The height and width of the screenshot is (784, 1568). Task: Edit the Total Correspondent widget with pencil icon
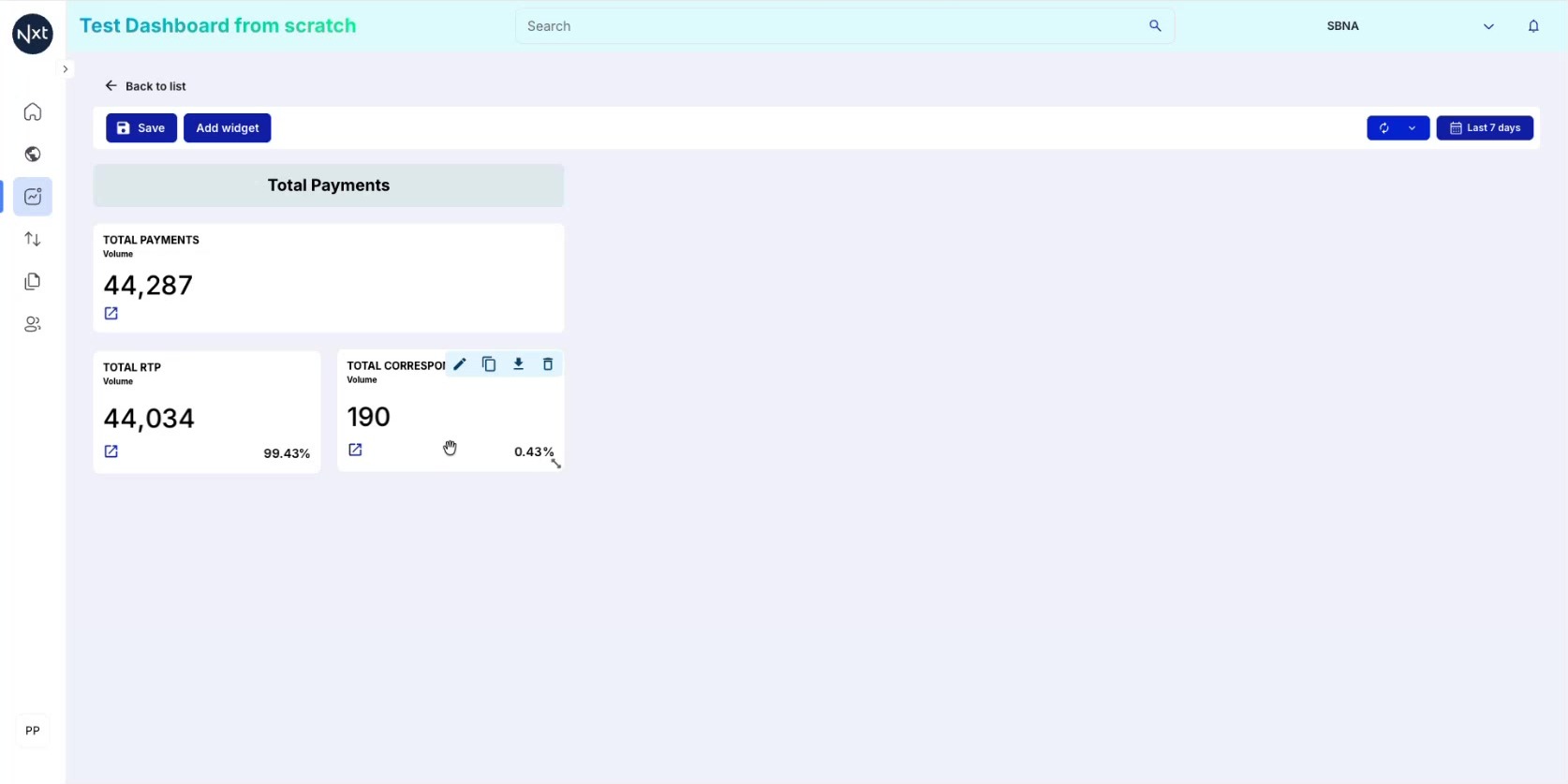(x=459, y=364)
